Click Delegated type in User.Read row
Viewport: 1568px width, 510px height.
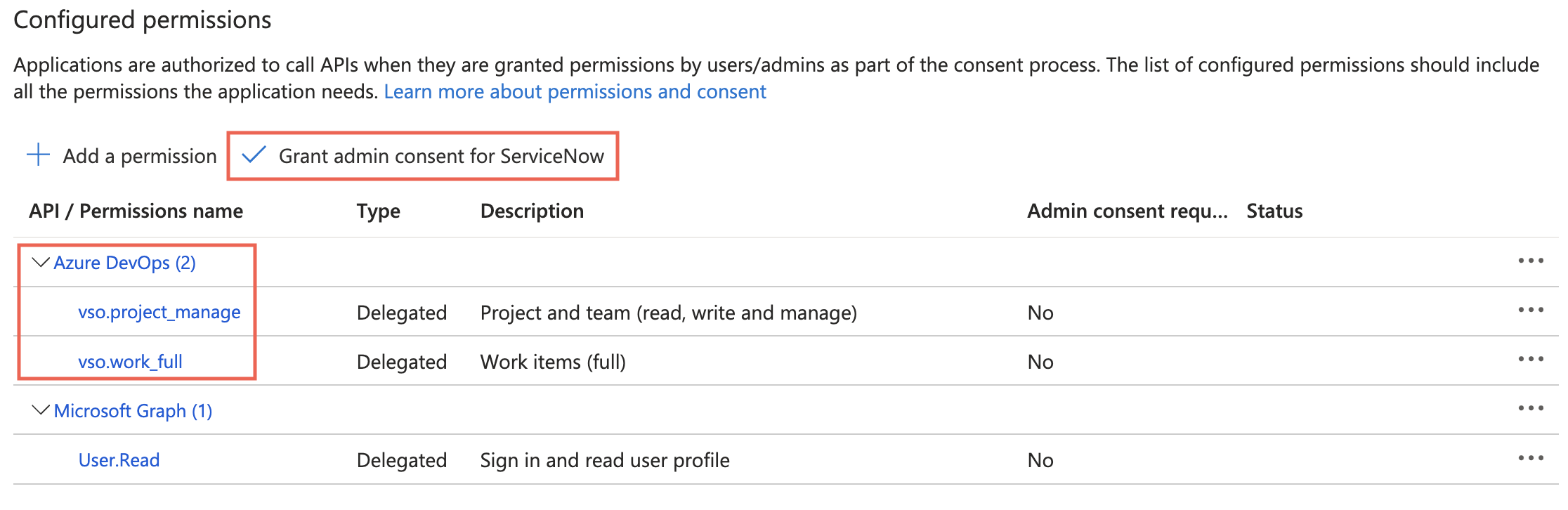(x=402, y=460)
